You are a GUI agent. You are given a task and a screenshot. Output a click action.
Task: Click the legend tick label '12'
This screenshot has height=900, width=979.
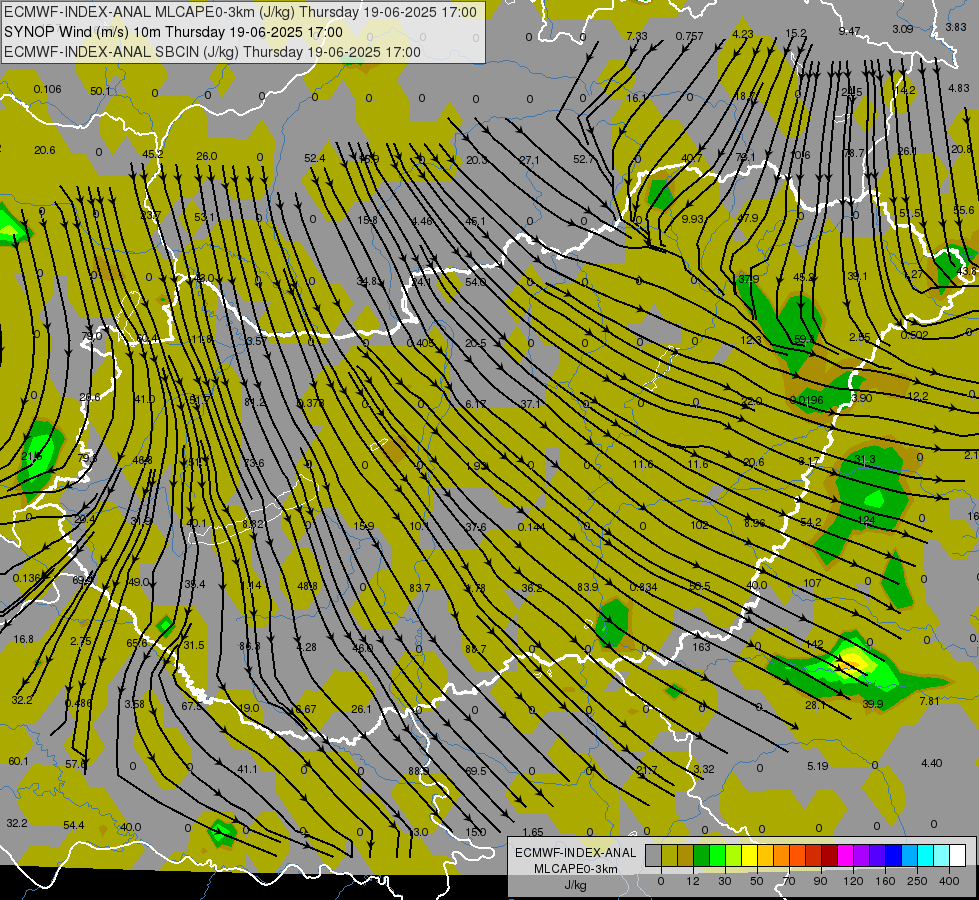tap(692, 881)
